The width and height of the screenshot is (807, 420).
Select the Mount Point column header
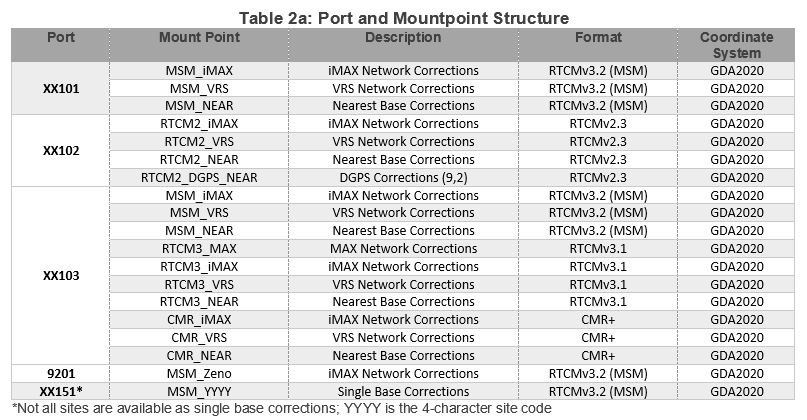[200, 38]
